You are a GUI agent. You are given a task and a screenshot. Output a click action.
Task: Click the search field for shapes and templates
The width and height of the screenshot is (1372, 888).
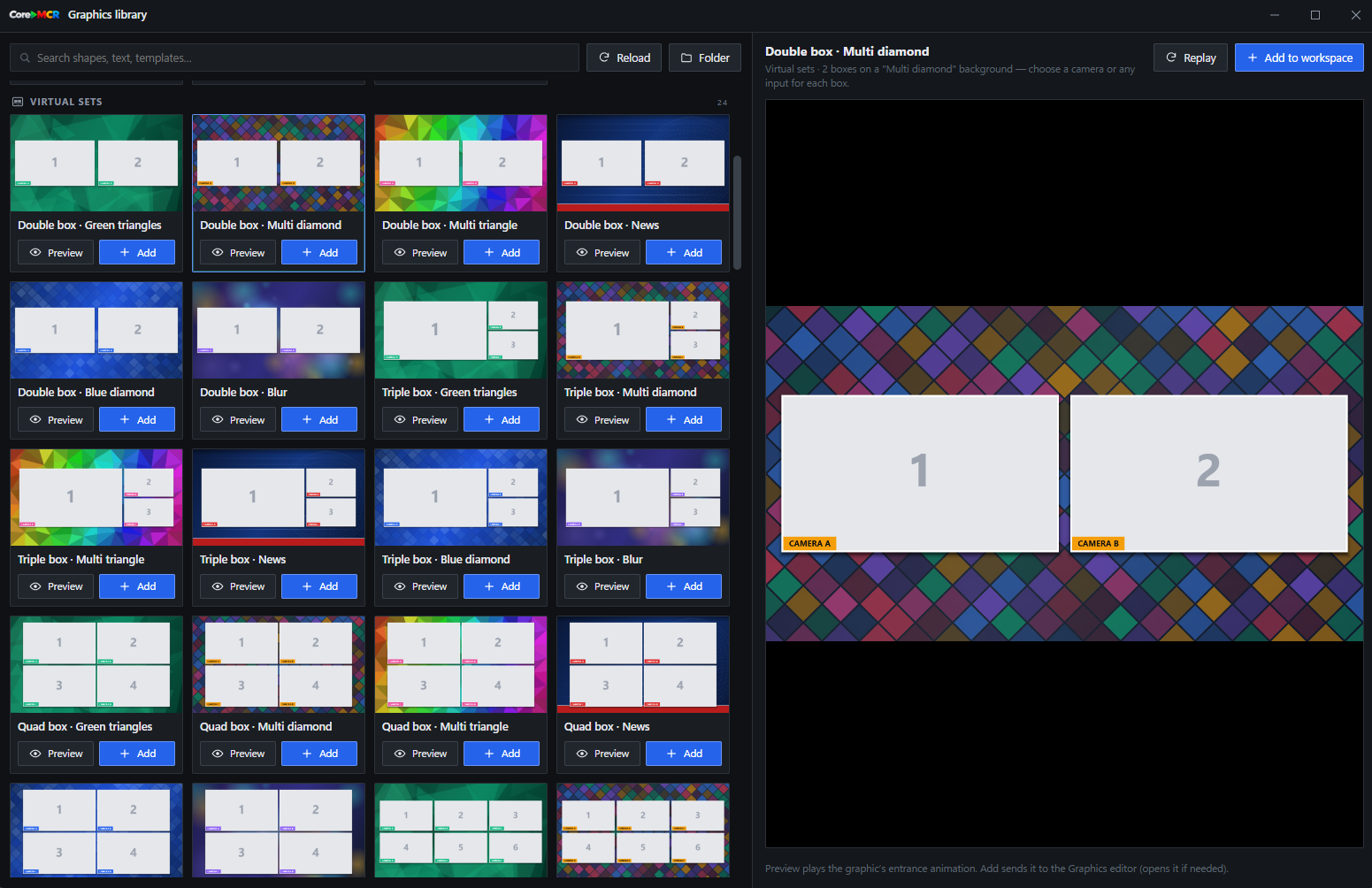294,57
